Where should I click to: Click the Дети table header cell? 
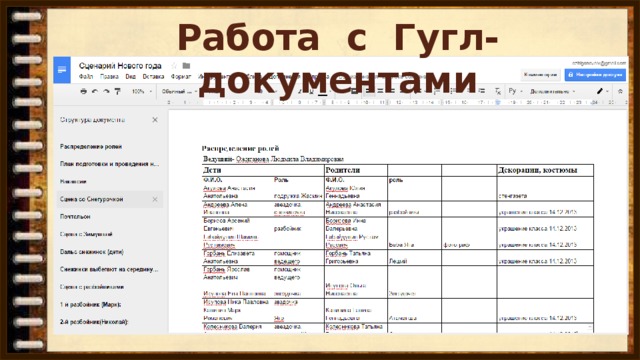(x=263, y=170)
